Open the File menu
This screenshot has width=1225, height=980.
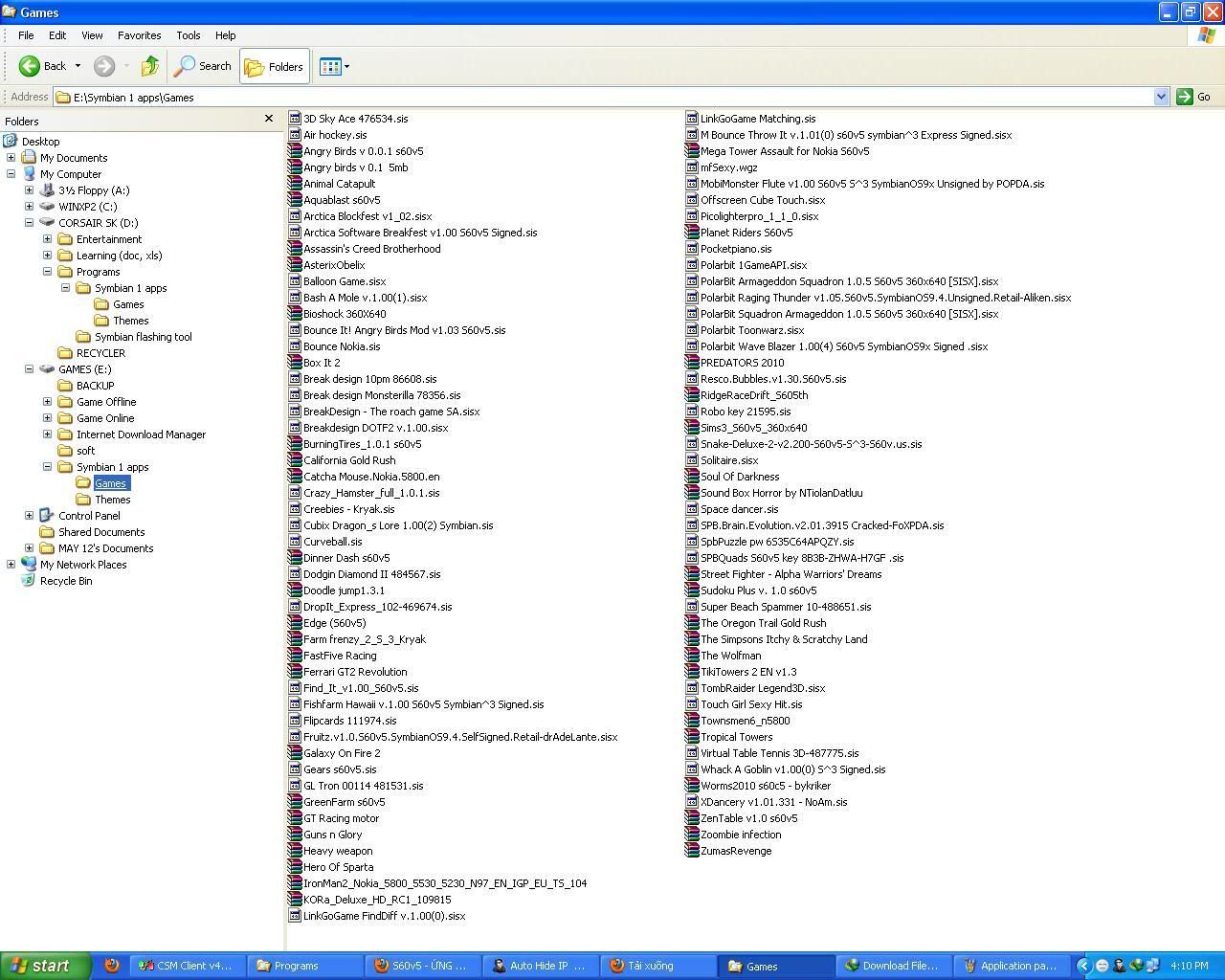[26, 35]
